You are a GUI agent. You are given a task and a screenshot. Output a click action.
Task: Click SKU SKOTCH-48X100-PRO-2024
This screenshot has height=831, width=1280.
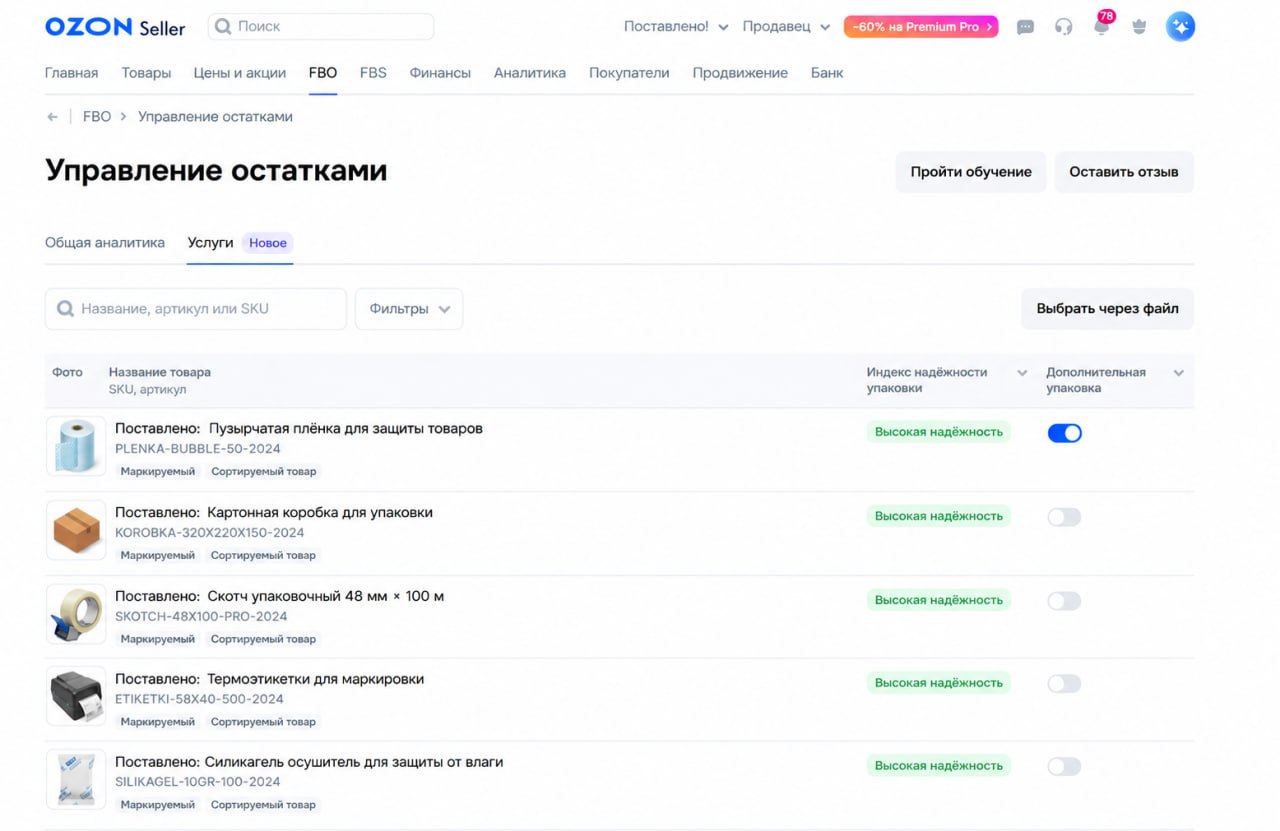tap(201, 617)
